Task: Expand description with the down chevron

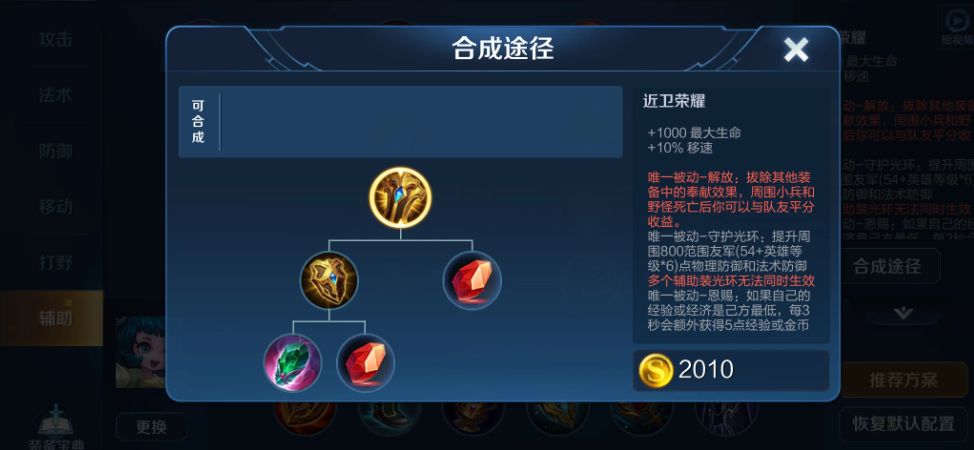Action: point(903,314)
